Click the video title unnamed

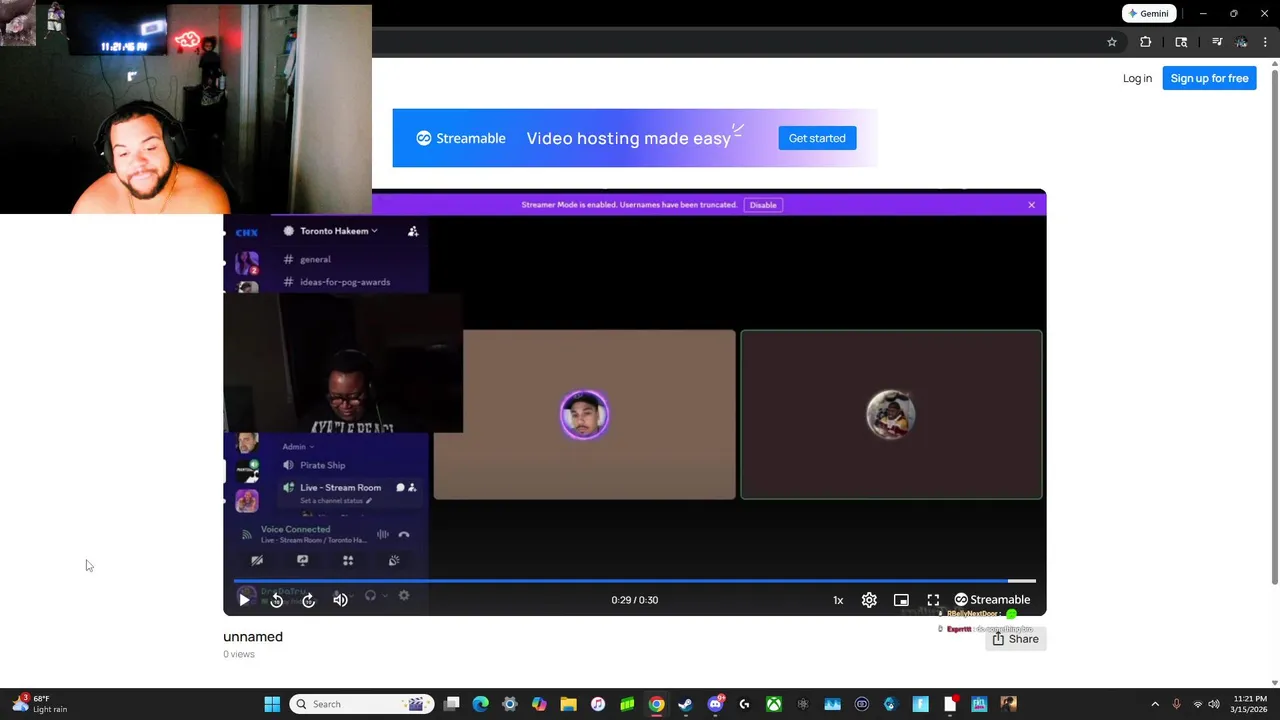[x=253, y=636]
